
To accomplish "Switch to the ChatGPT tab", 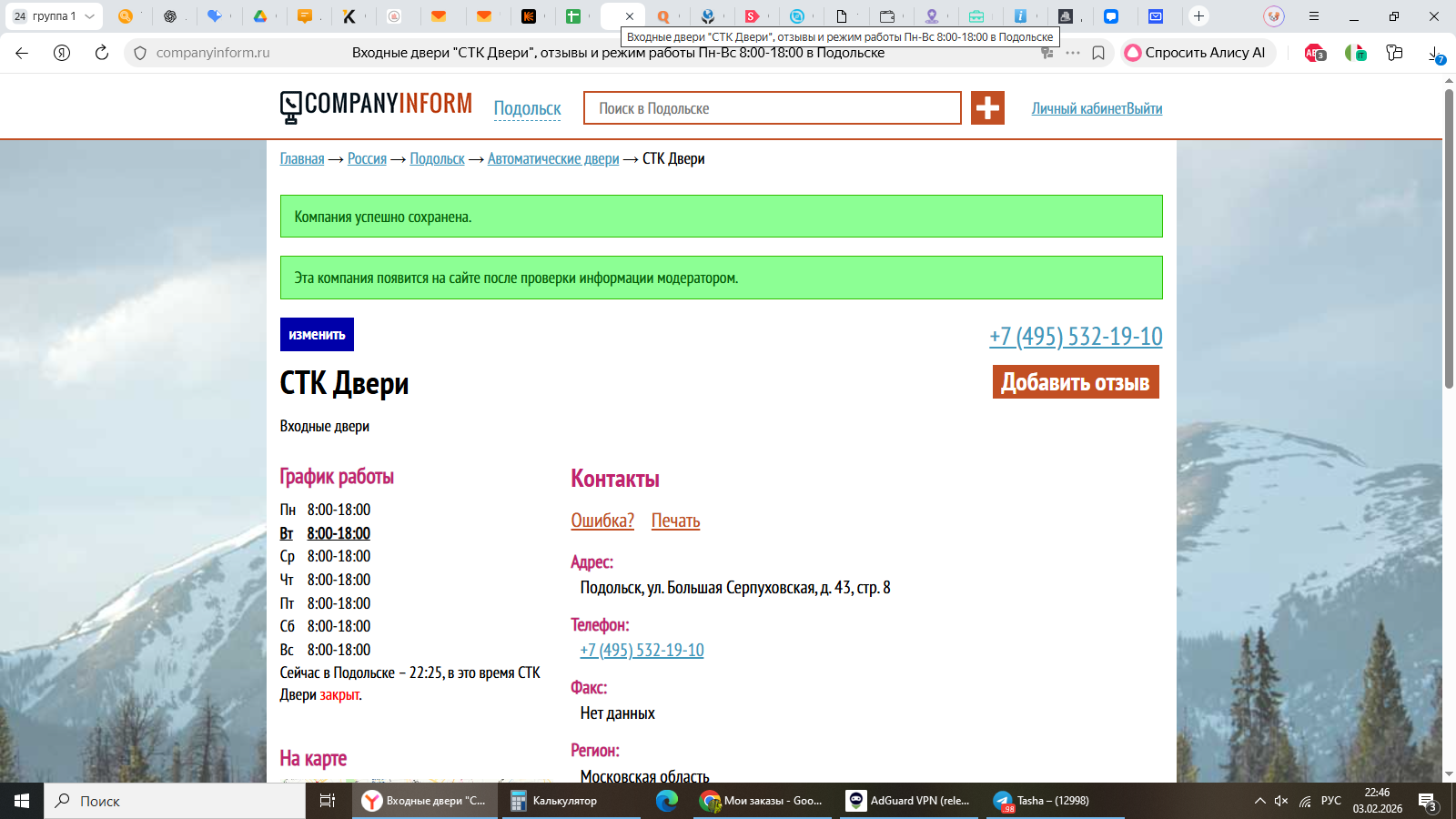I will [x=170, y=16].
